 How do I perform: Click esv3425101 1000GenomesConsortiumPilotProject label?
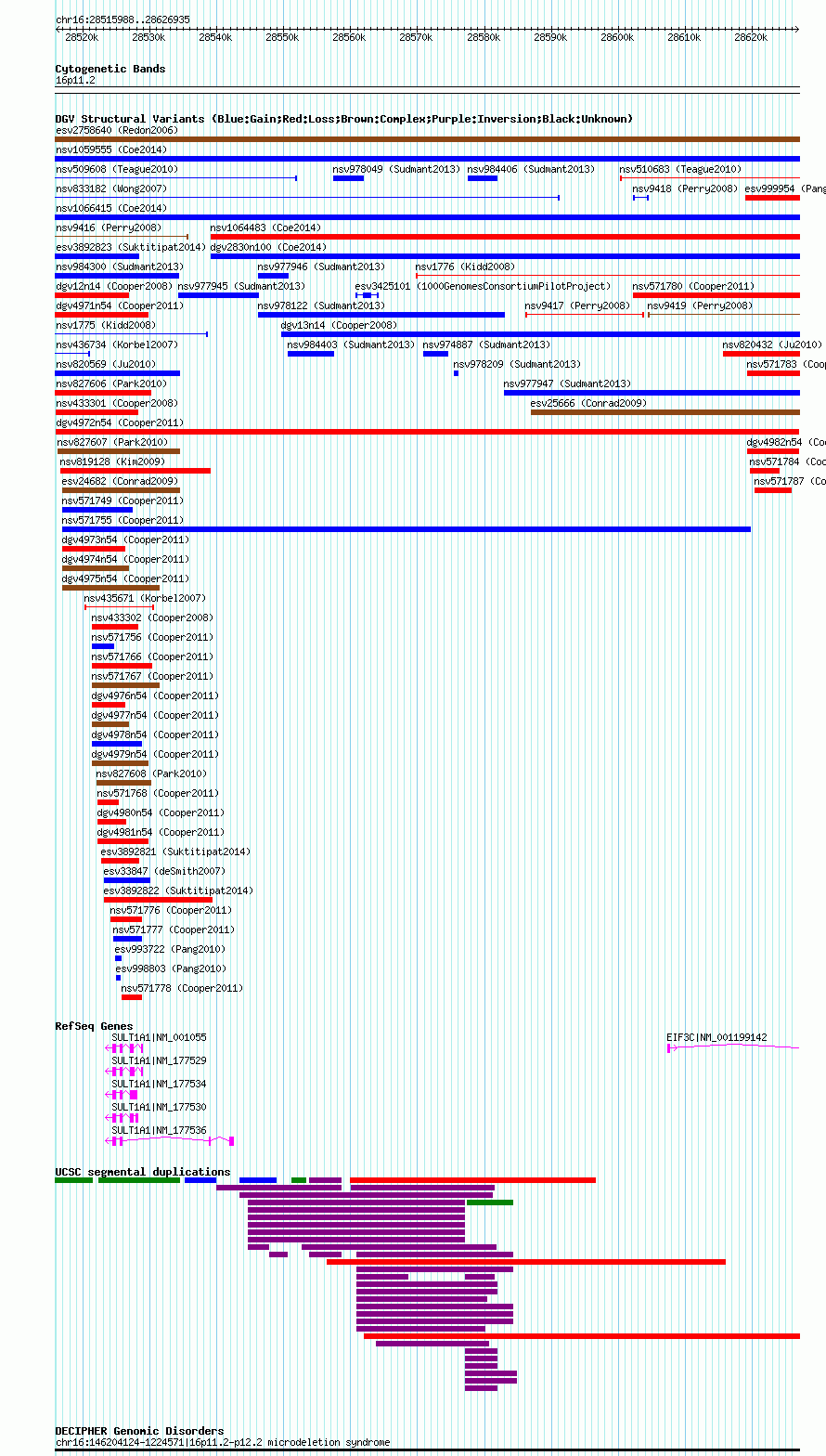(484, 286)
